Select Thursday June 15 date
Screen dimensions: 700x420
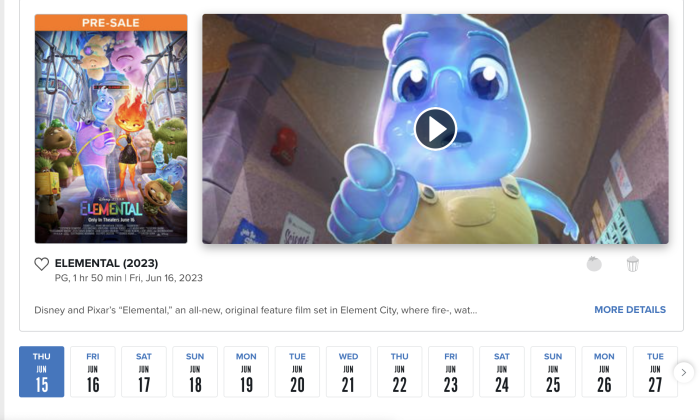pos(42,371)
